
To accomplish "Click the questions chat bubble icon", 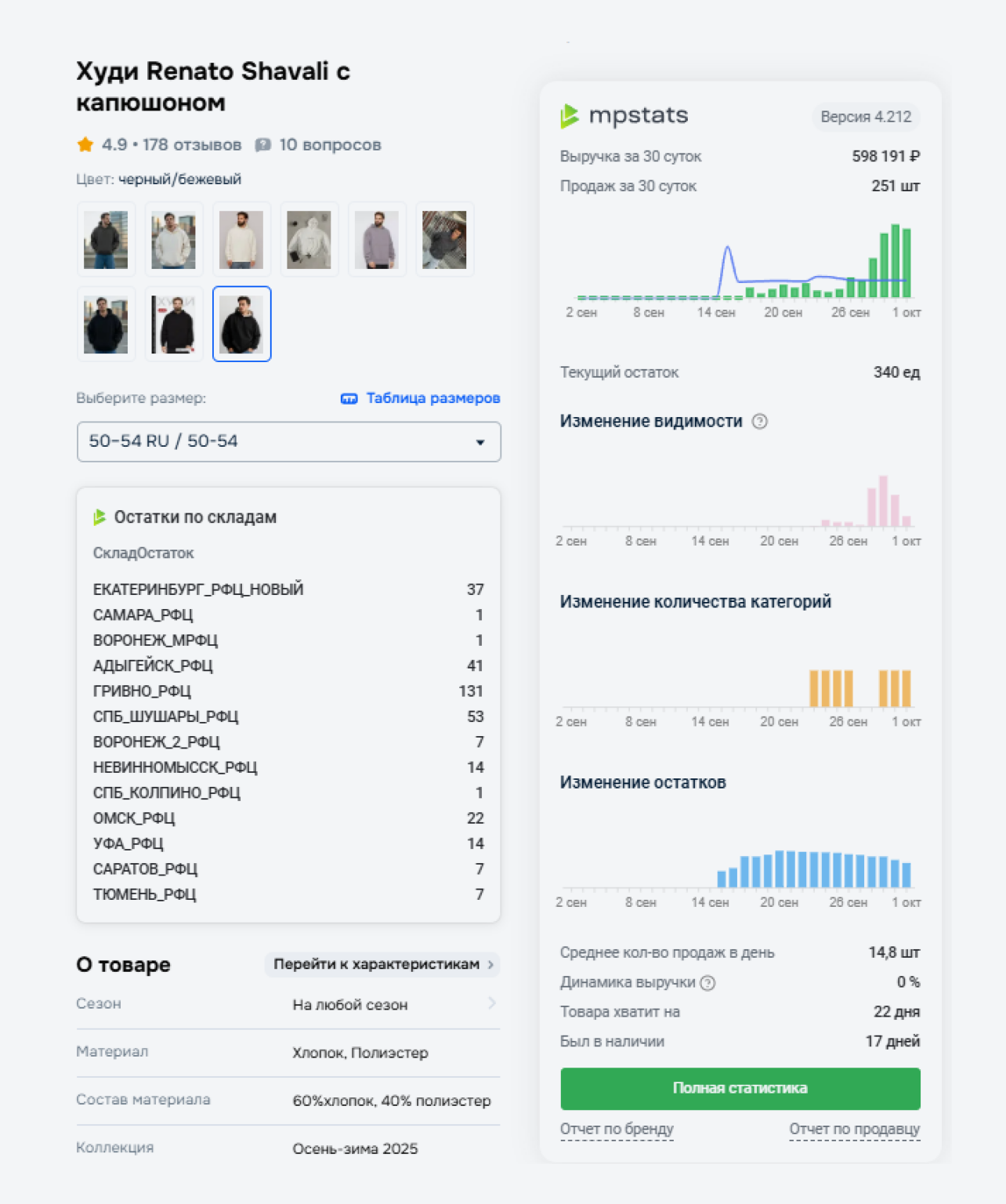I will pos(263,145).
